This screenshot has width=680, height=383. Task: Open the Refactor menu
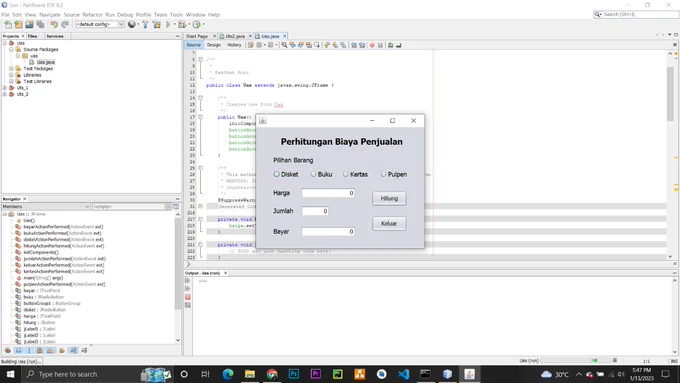pyautogui.click(x=92, y=15)
